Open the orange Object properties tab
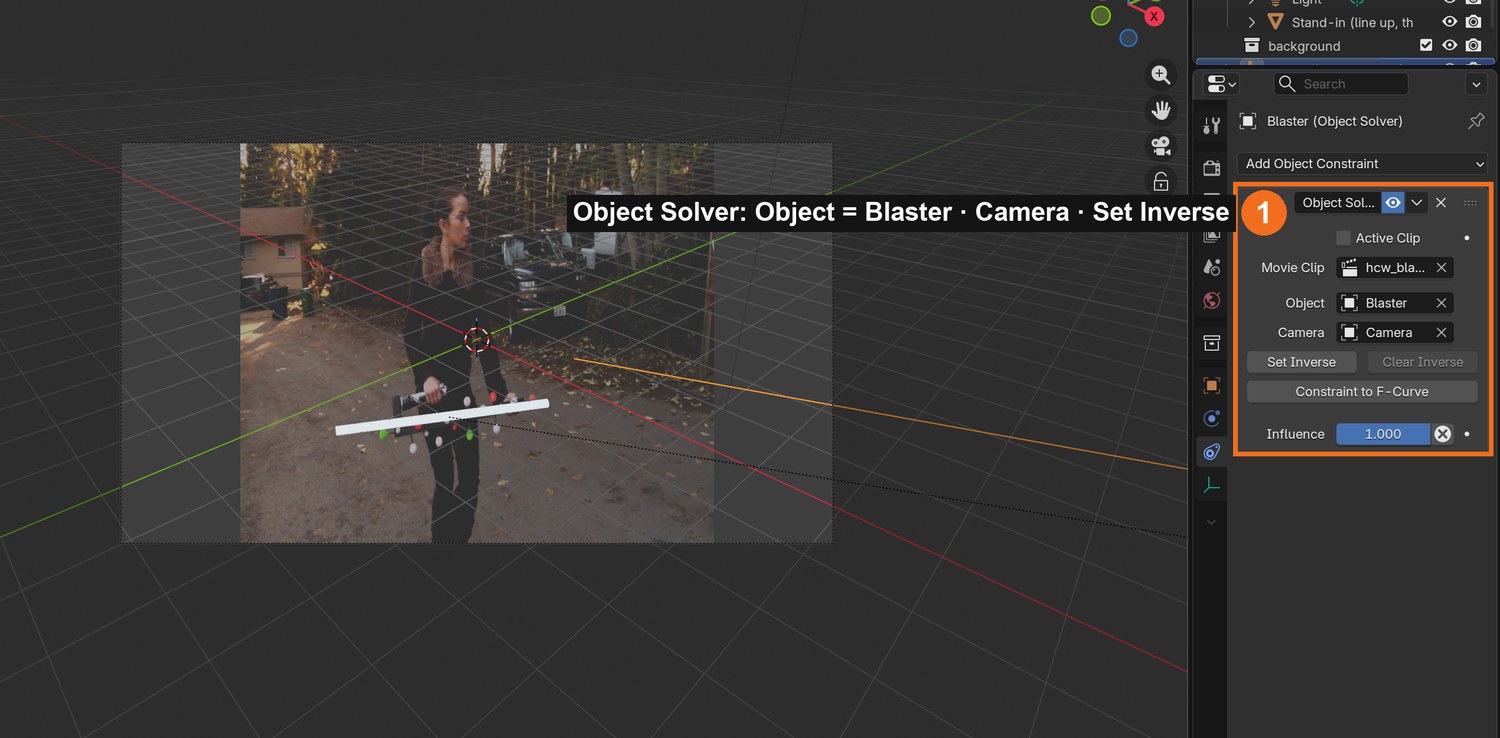Image resolution: width=1500 pixels, height=738 pixels. click(1212, 385)
